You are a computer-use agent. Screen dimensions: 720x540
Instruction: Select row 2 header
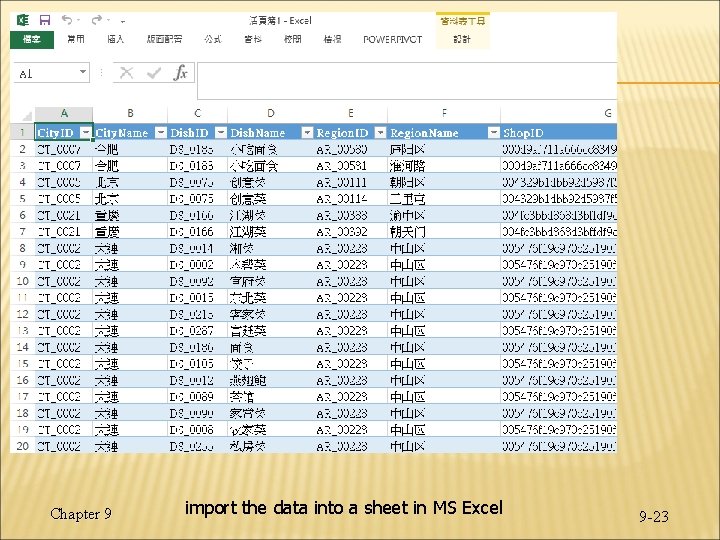pos(22,149)
